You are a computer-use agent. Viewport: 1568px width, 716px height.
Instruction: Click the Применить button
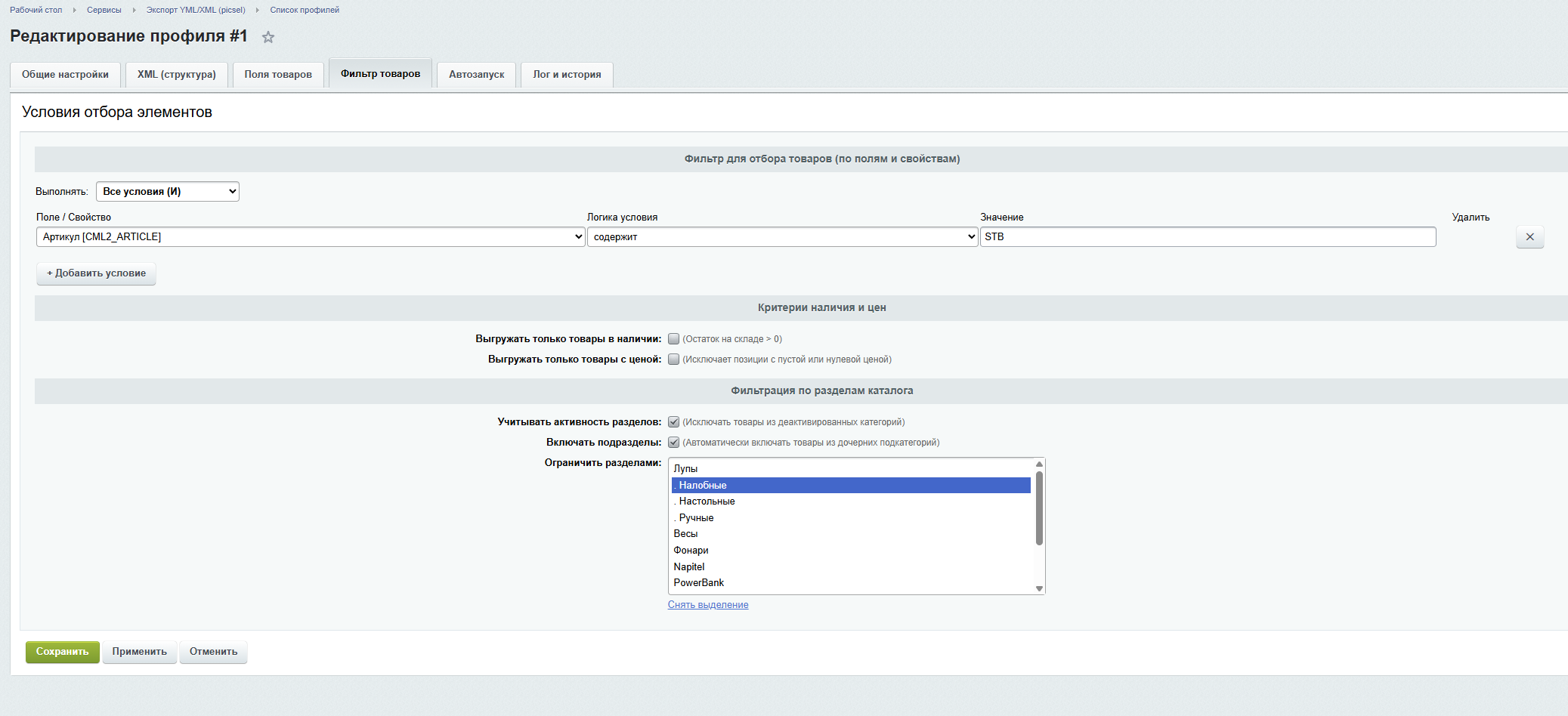pyautogui.click(x=140, y=652)
